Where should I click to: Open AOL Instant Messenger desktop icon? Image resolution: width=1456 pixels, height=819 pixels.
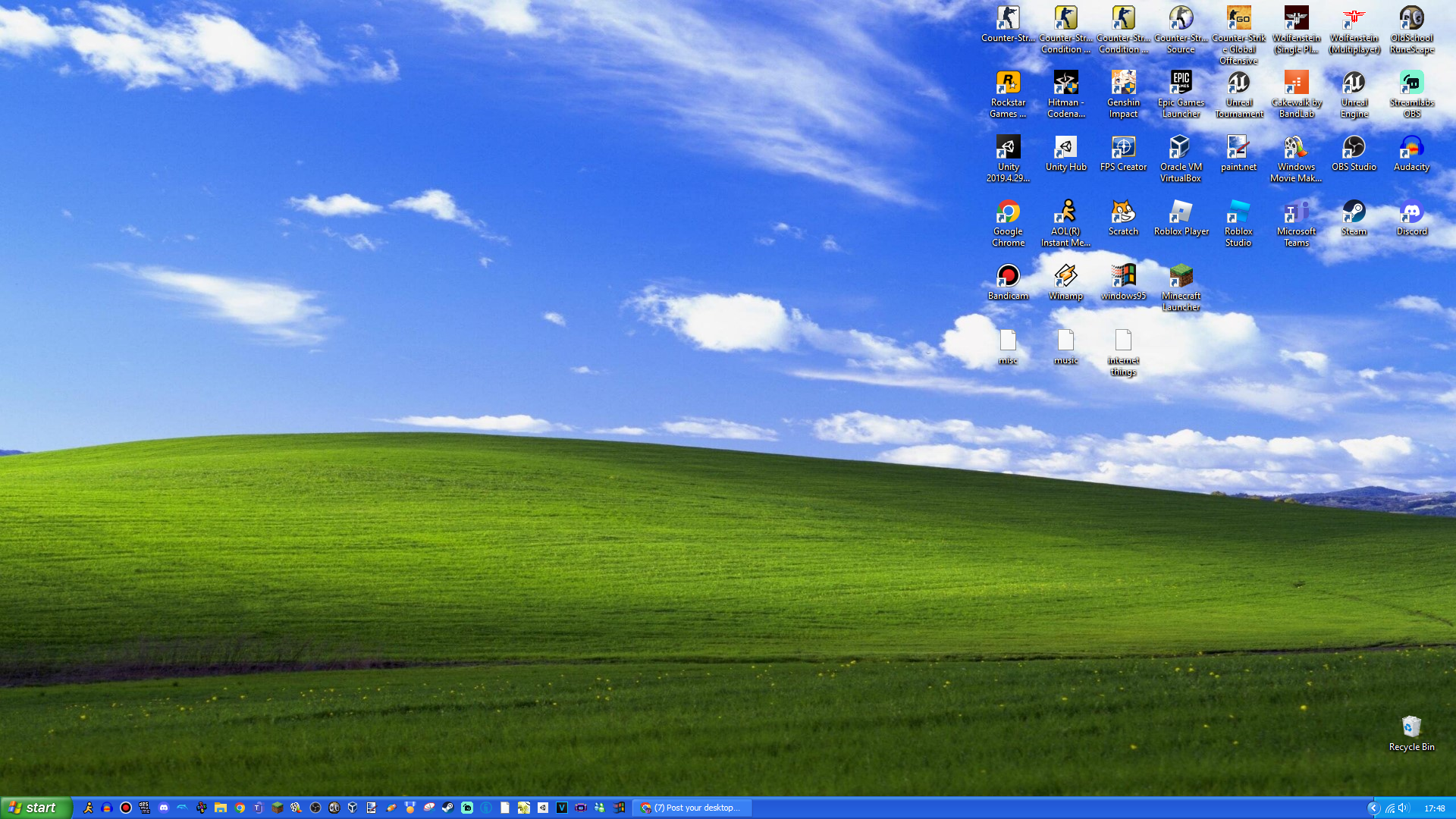click(x=1065, y=223)
